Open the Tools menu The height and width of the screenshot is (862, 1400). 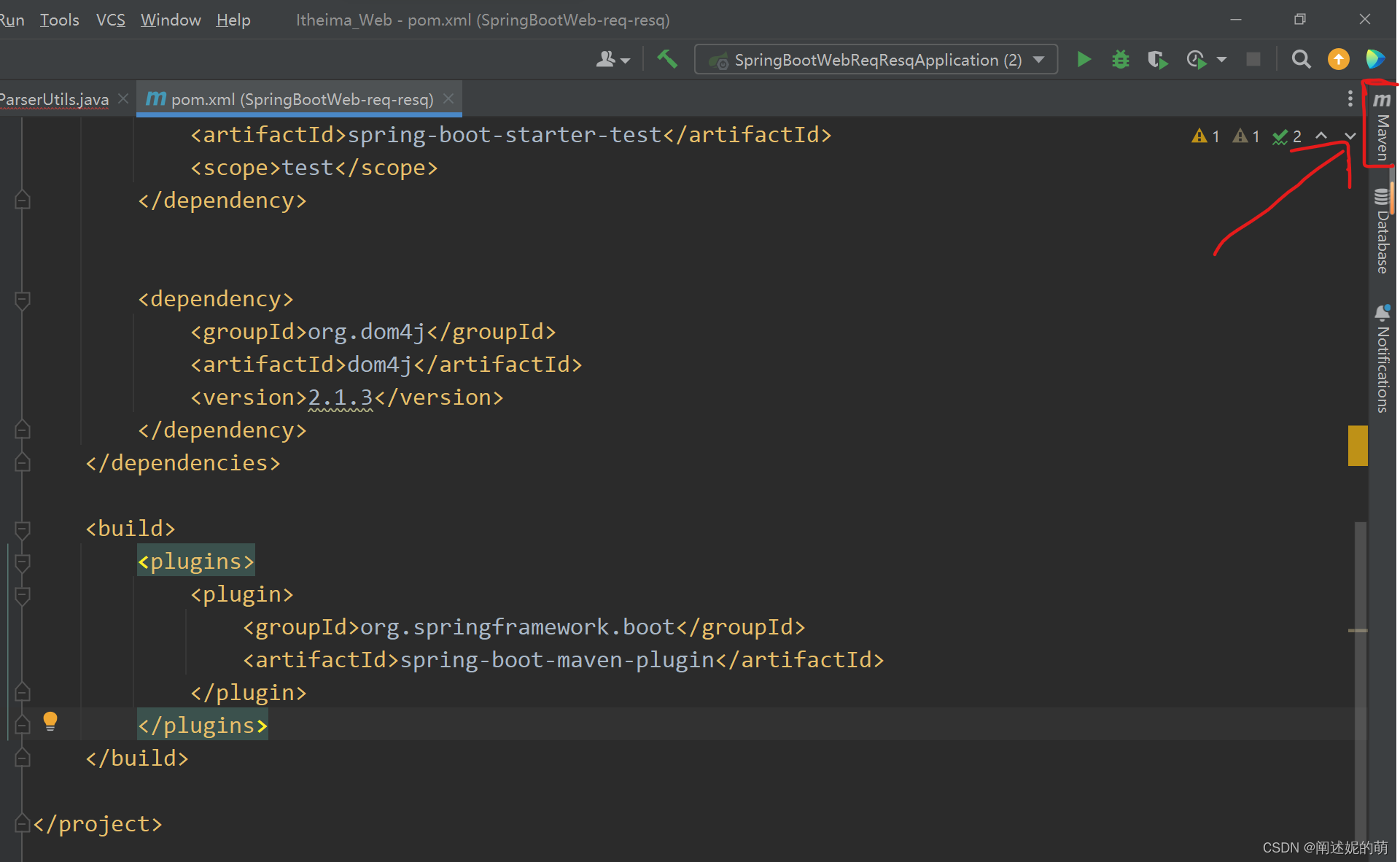[x=59, y=20]
